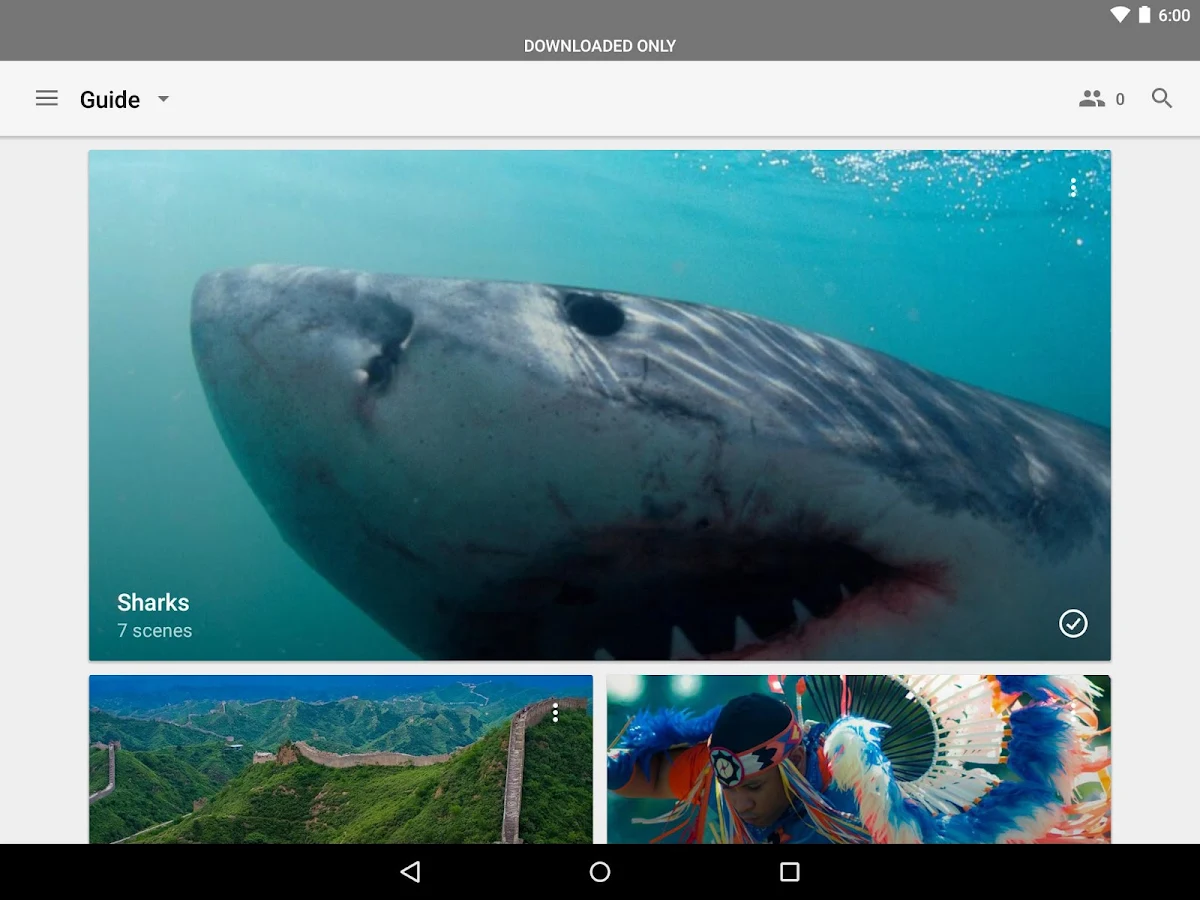
Task: Open the recent apps square button
Action: [789, 872]
